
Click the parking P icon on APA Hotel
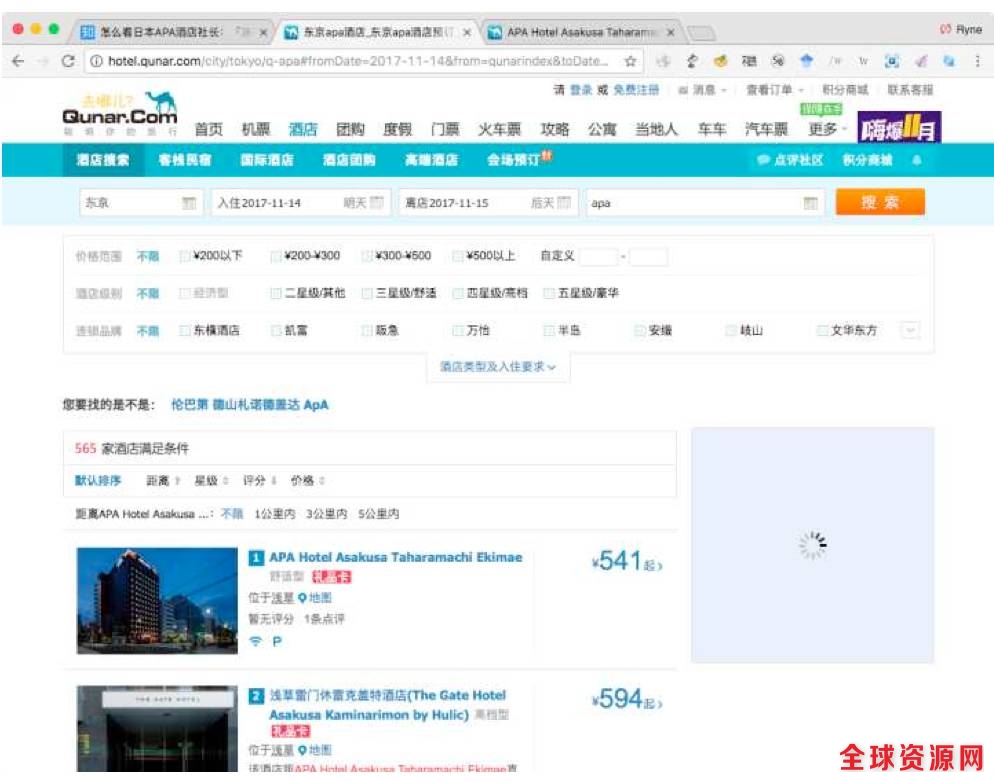click(277, 641)
